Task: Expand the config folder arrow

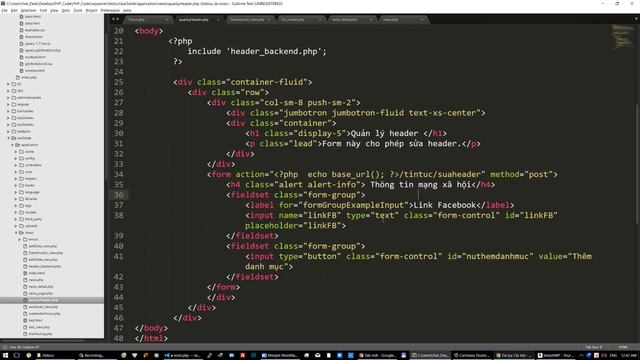Action: (16, 158)
